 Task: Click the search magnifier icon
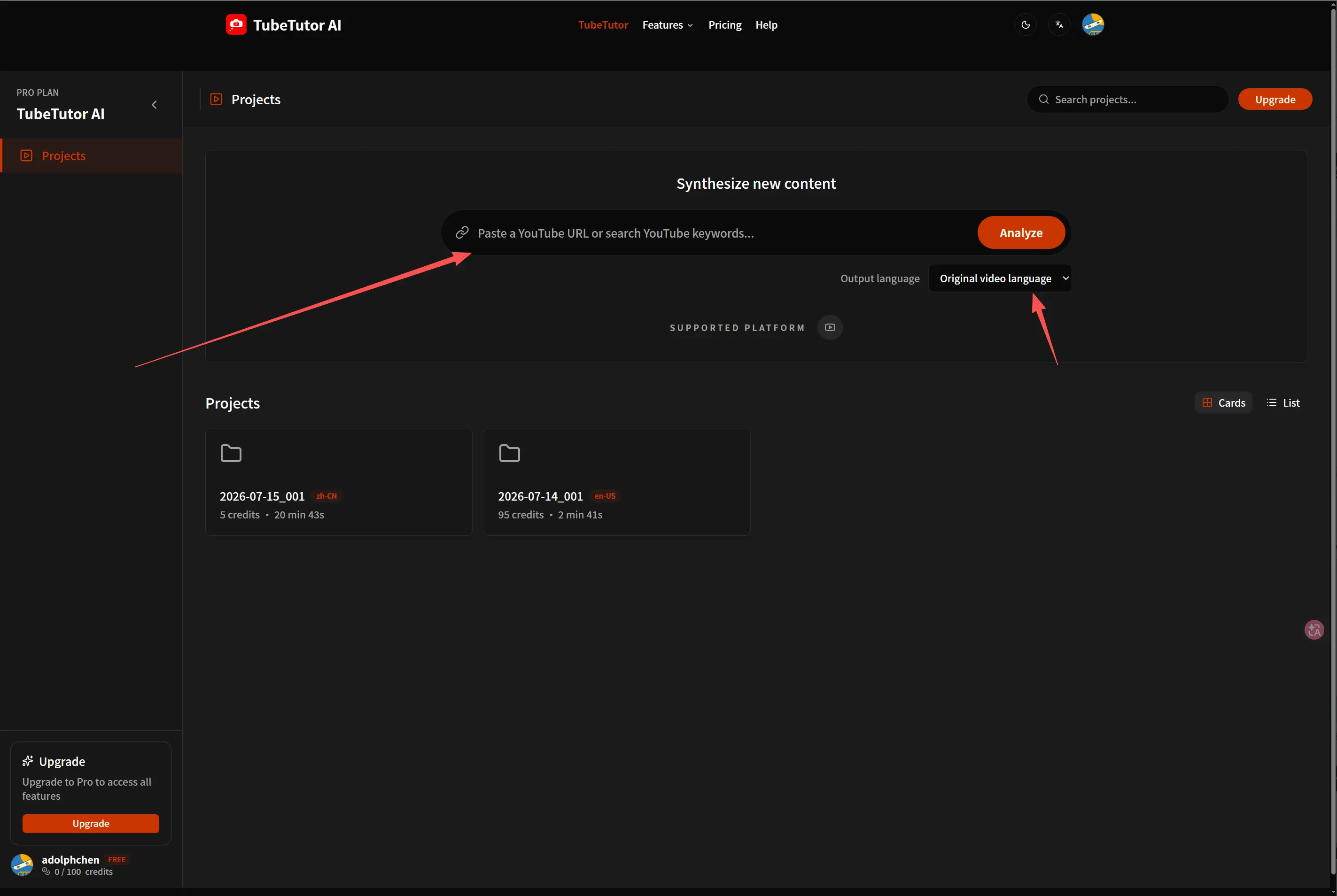pyautogui.click(x=1043, y=100)
